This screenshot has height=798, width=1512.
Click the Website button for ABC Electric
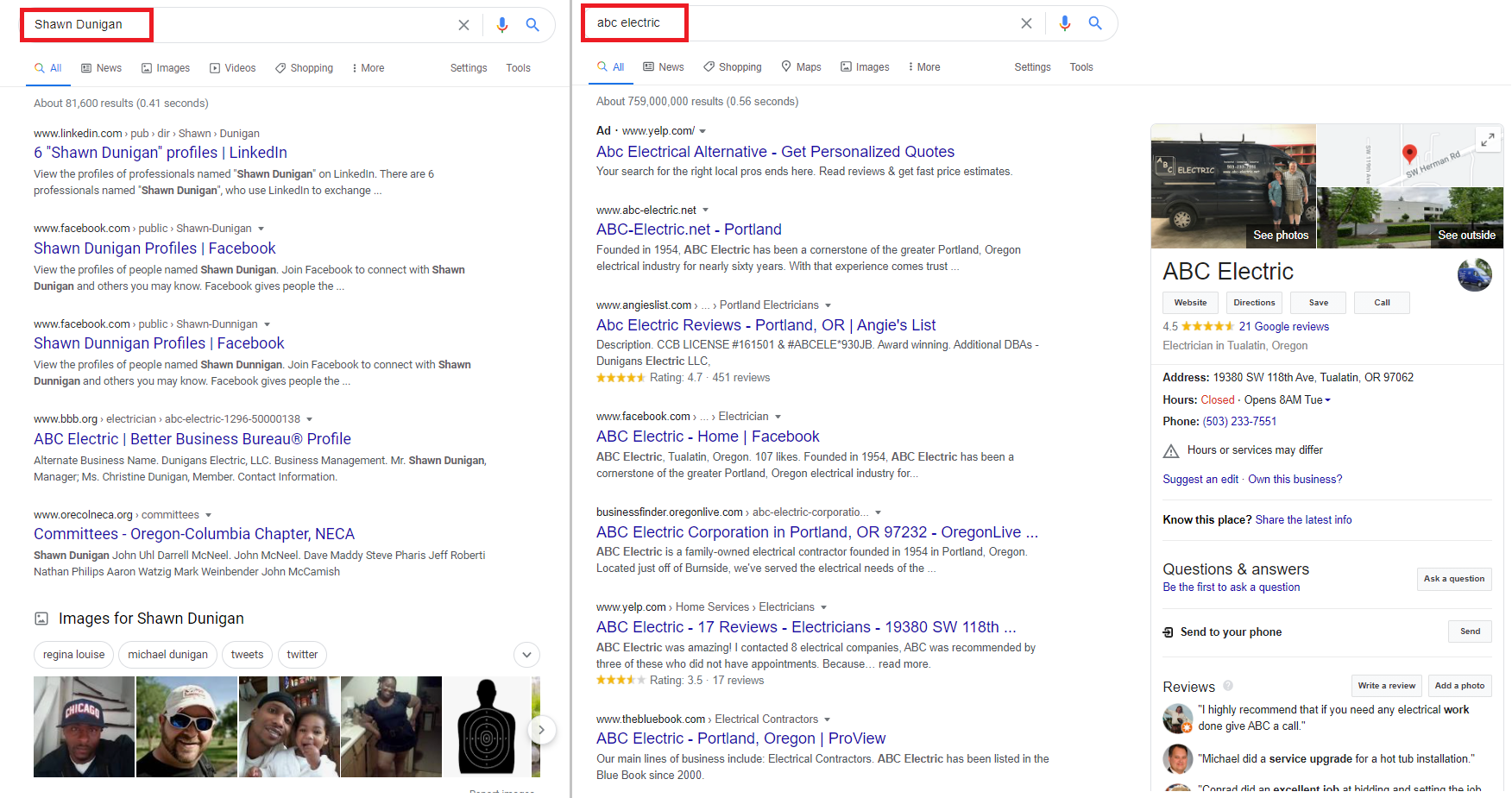pos(1190,303)
